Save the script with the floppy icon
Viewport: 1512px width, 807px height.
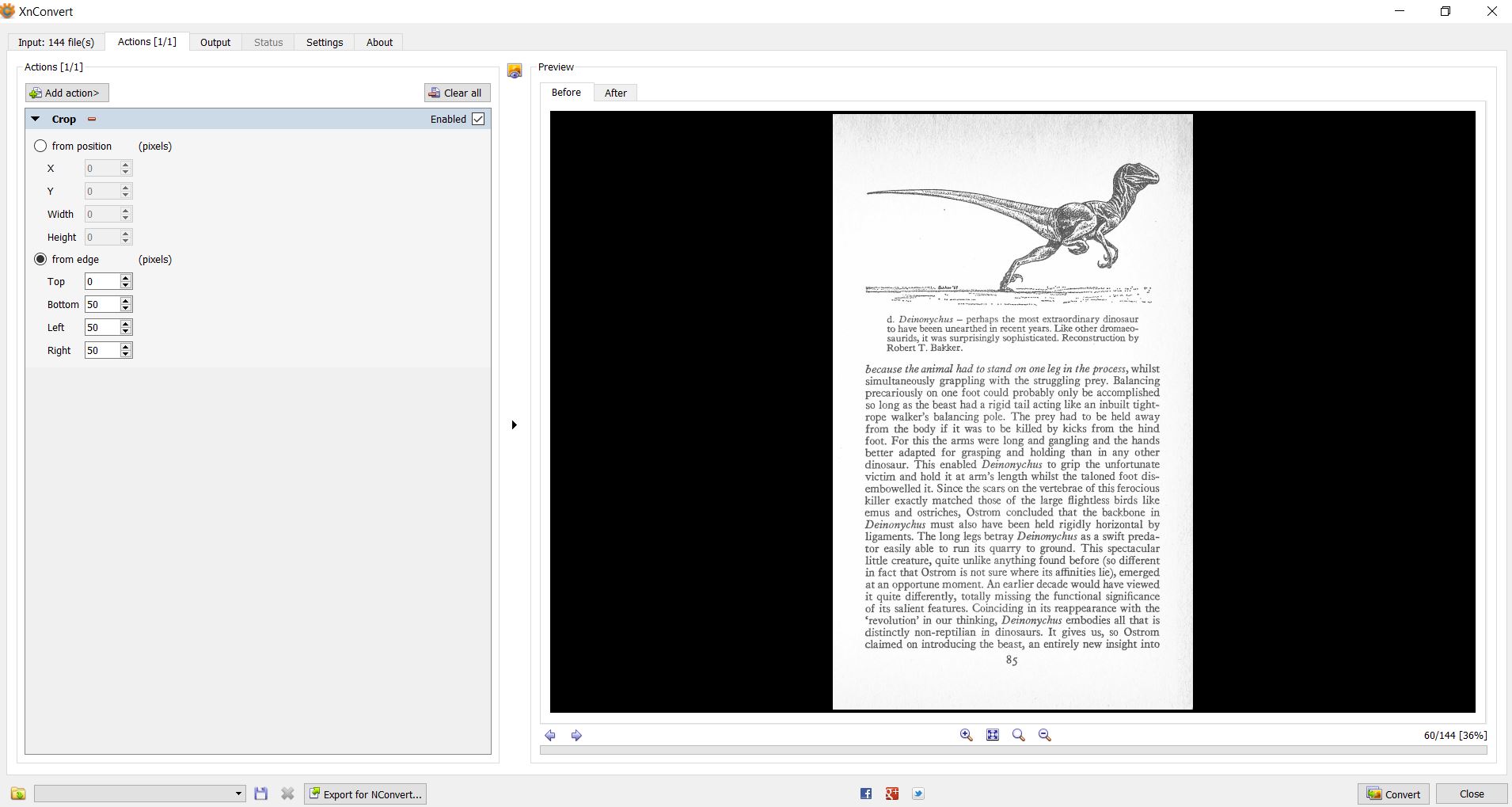(x=261, y=794)
